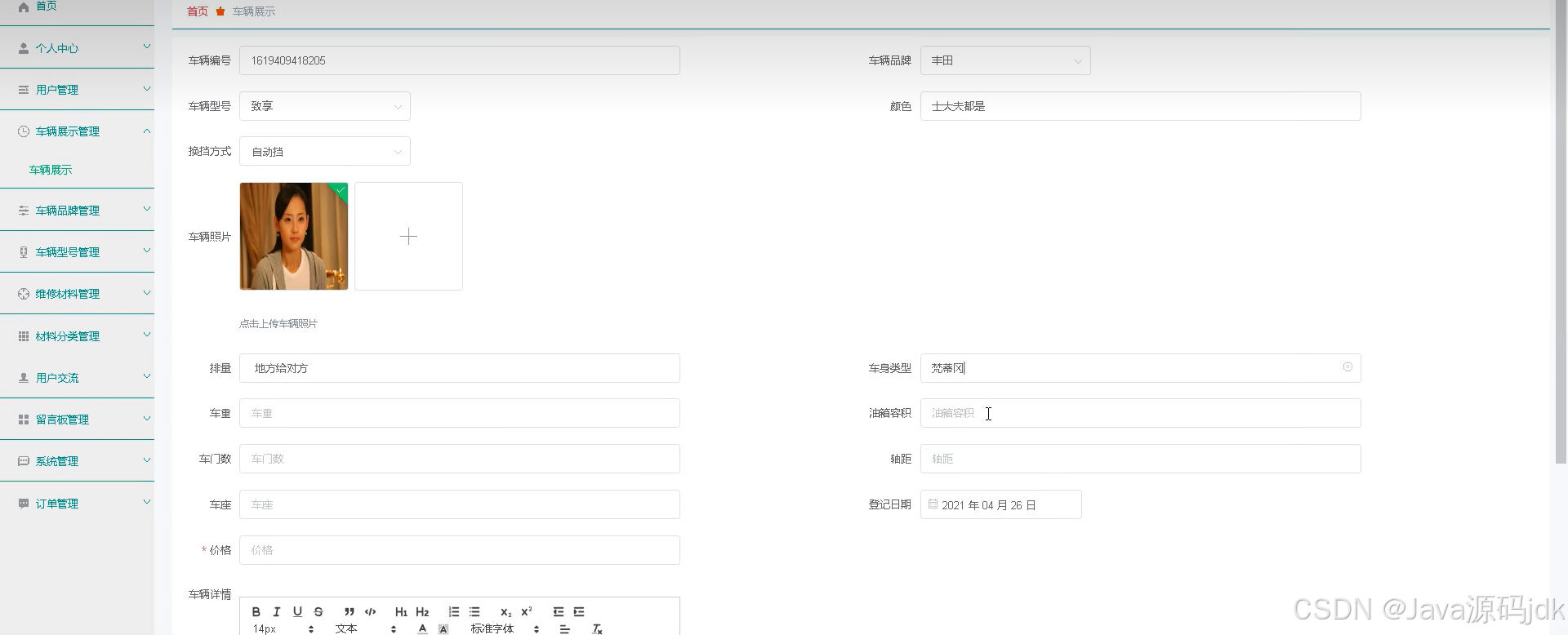Viewport: 1568px width, 635px height.
Task: Insert ordered numbered list
Action: (x=454, y=611)
